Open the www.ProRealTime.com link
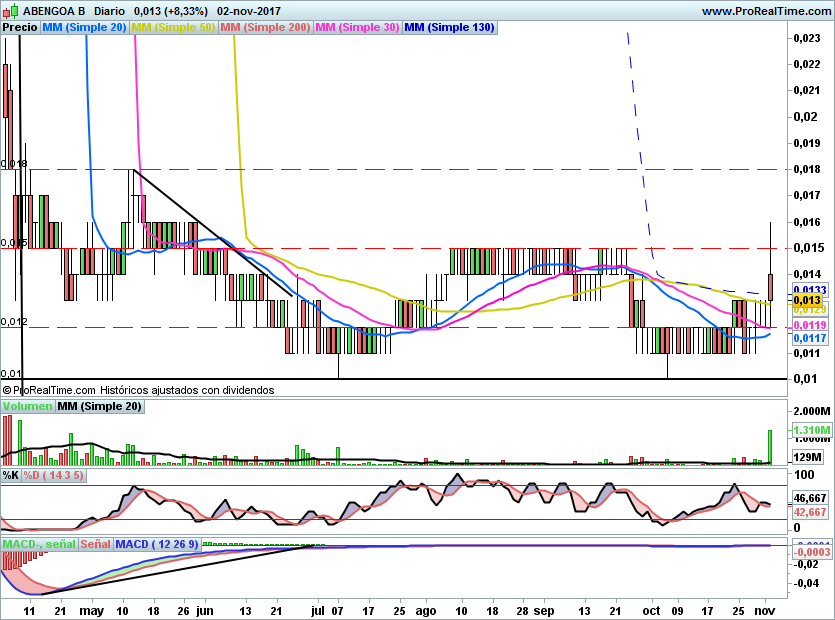This screenshot has width=835, height=620. click(x=765, y=10)
